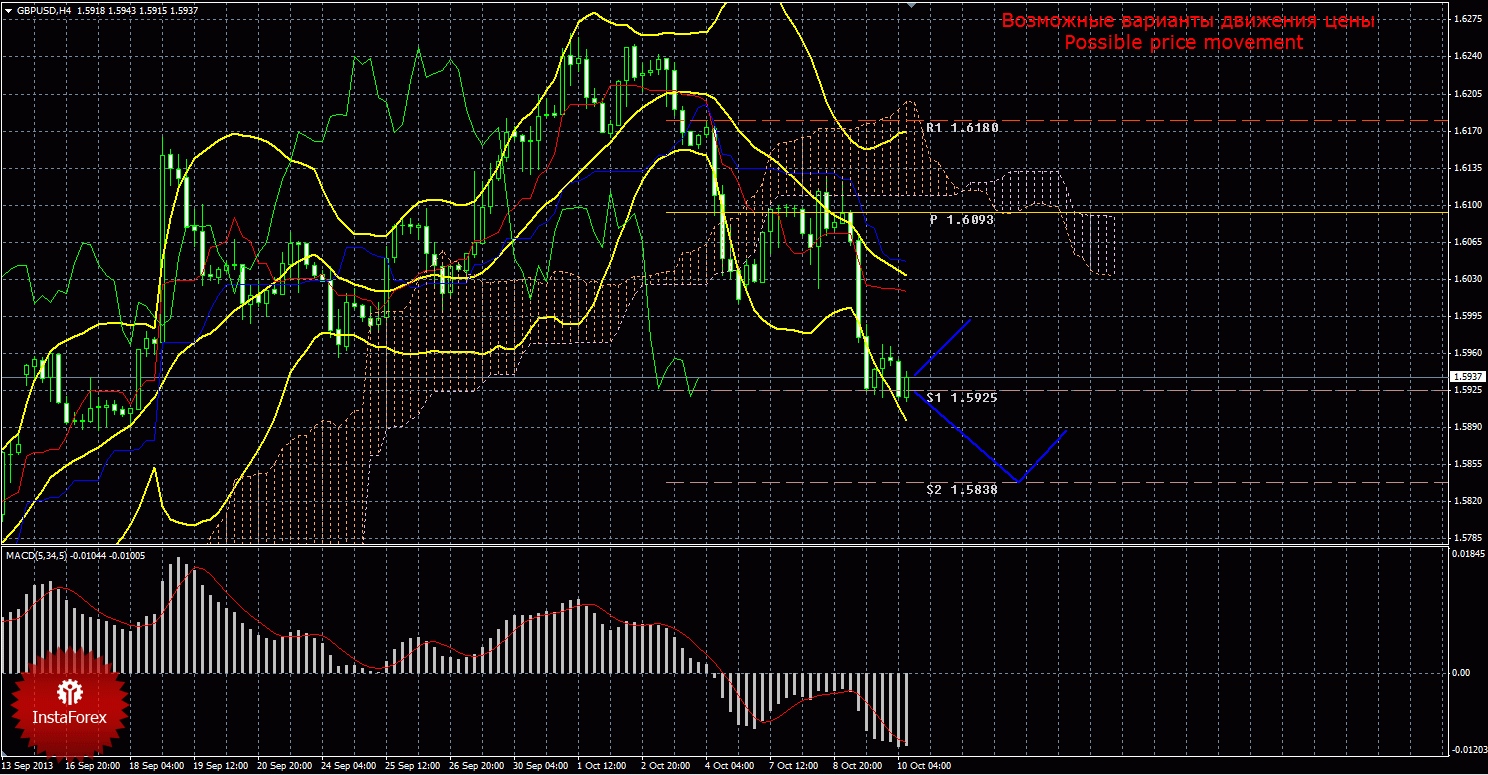Click the 1.6275 value on price scale
This screenshot has width=1488, height=775.
1468,19
